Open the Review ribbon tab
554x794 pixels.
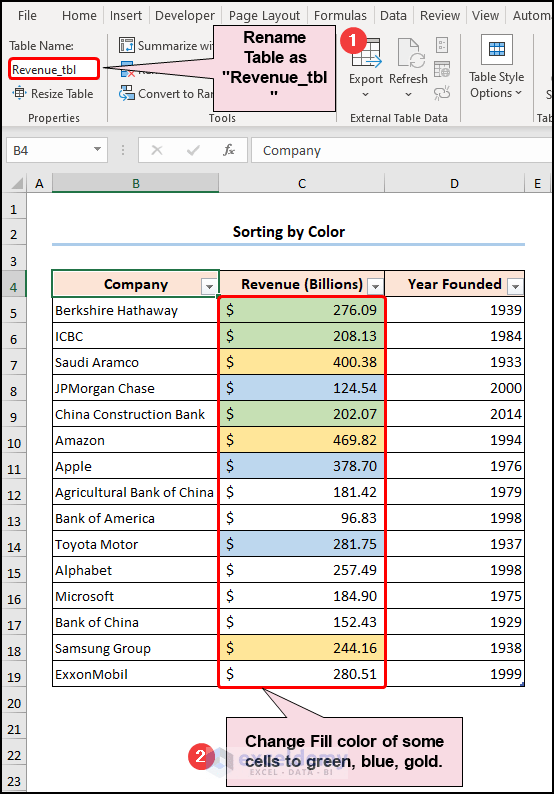click(440, 16)
